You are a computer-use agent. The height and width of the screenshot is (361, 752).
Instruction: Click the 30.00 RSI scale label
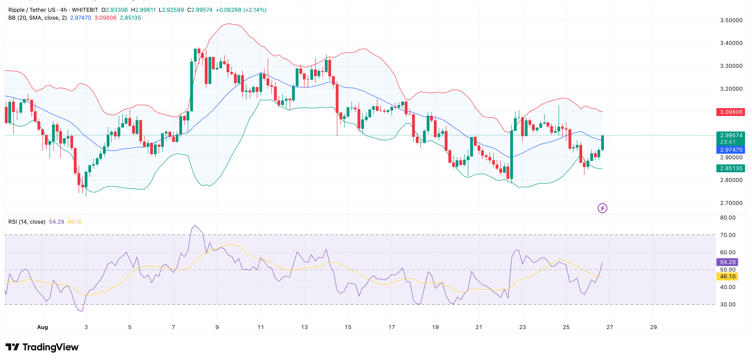pyautogui.click(x=728, y=304)
